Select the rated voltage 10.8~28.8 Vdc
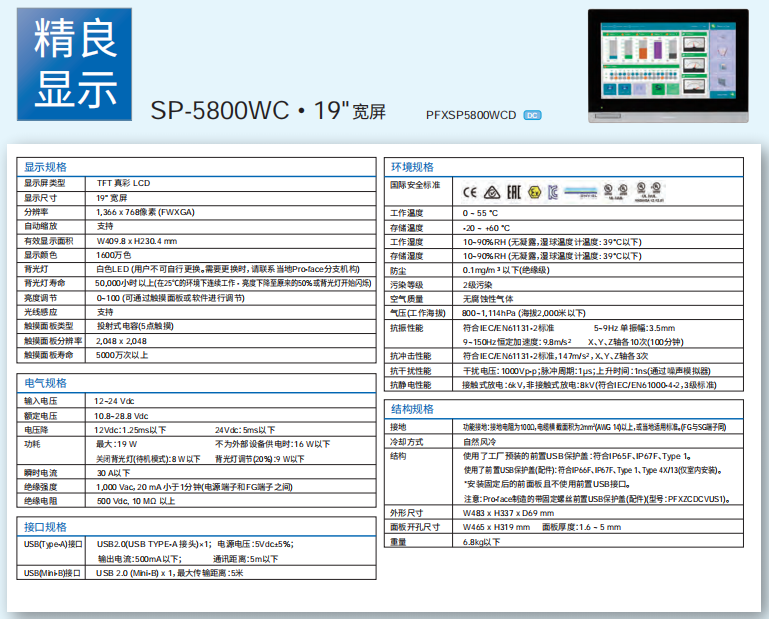Viewport: 769px width, 619px height. tap(121, 416)
